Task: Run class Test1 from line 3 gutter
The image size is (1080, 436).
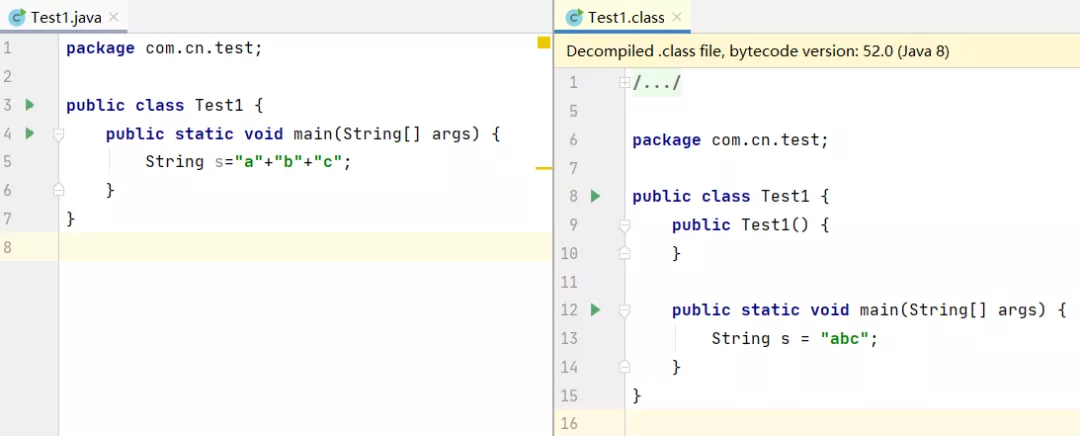Action: 30,105
